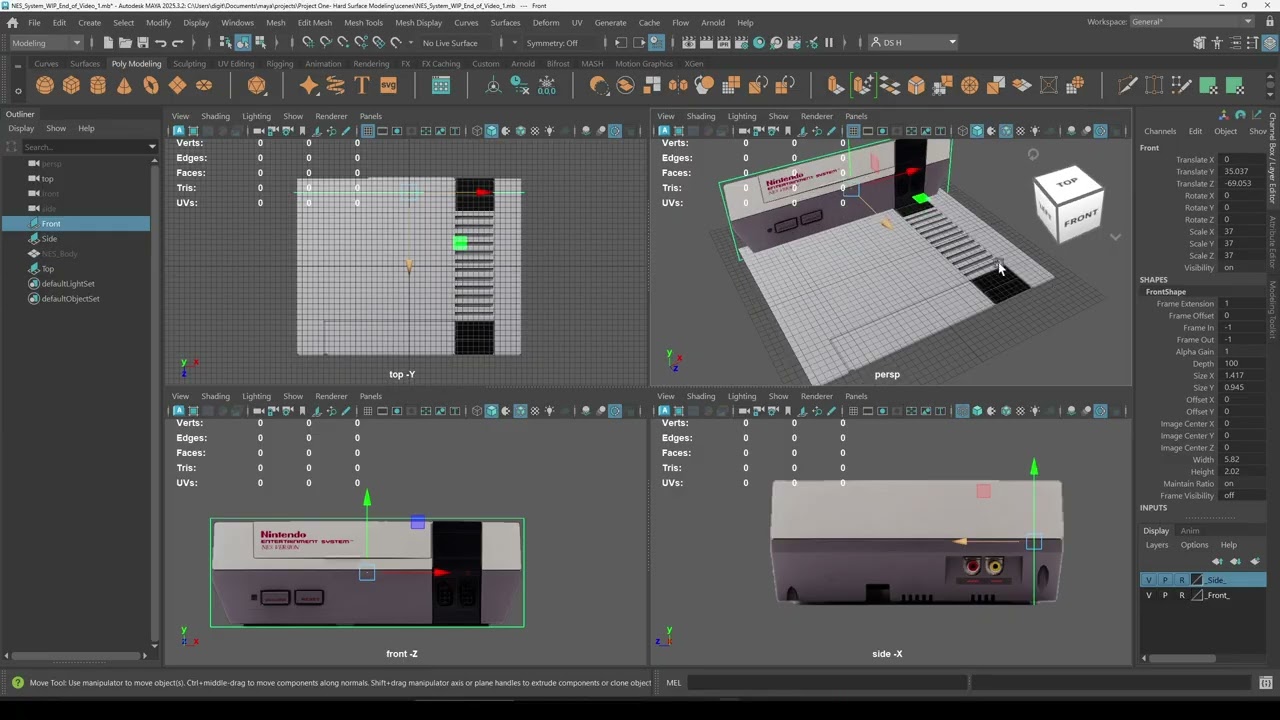Switch to the Sculpting shelf tab

pos(189,64)
